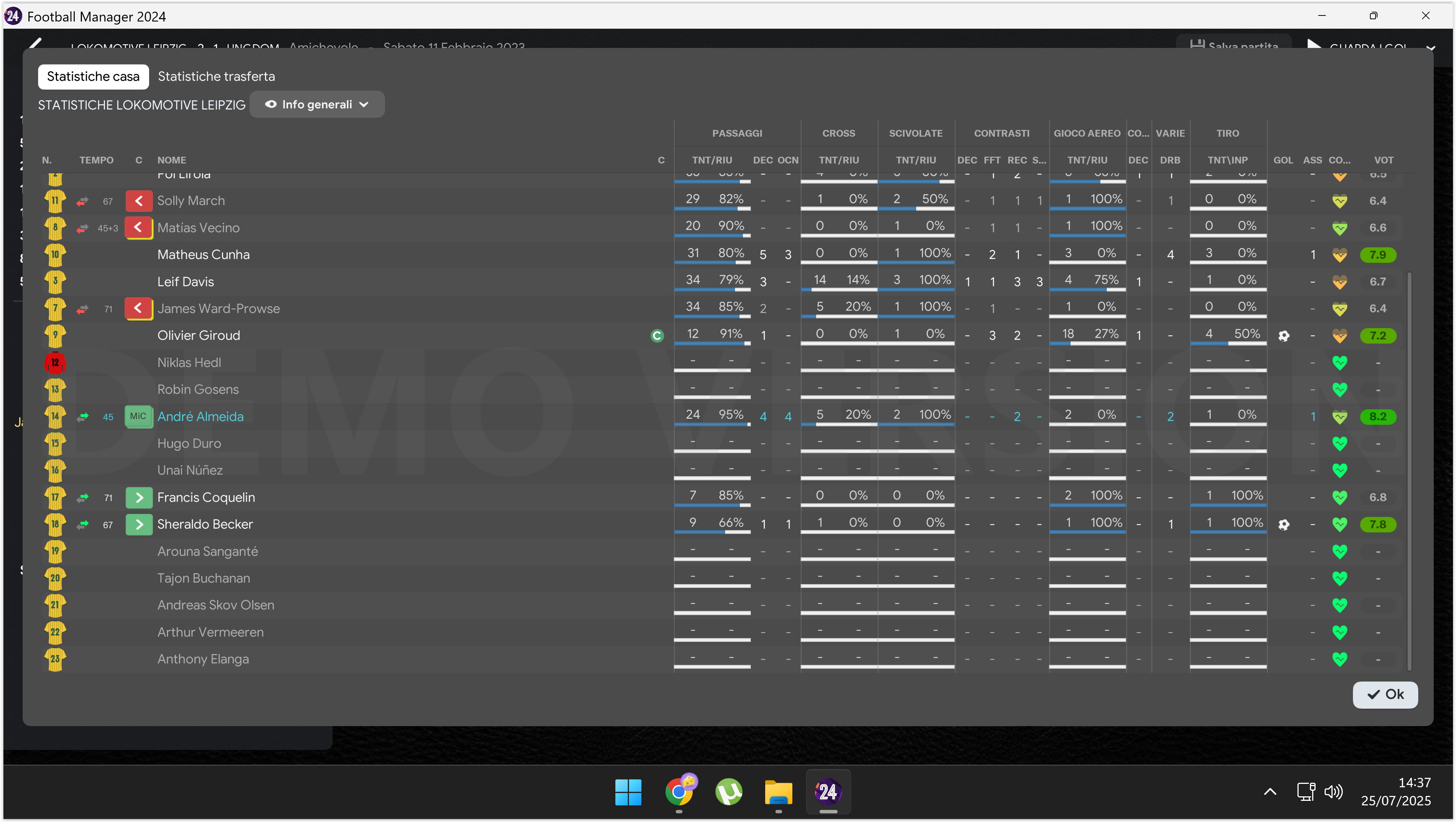Screen dimensions: 1456x822
Task: Click Olivier Giroud's 7.2 rating value
Action: (x=1378, y=336)
